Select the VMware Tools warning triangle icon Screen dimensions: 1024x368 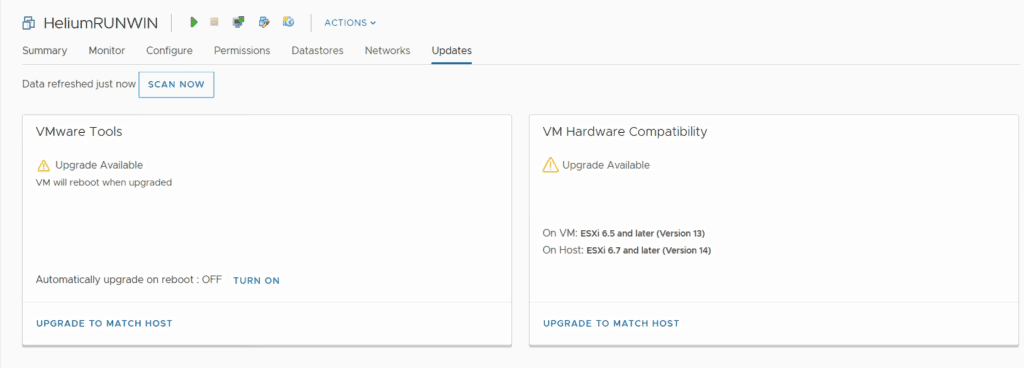click(x=44, y=166)
